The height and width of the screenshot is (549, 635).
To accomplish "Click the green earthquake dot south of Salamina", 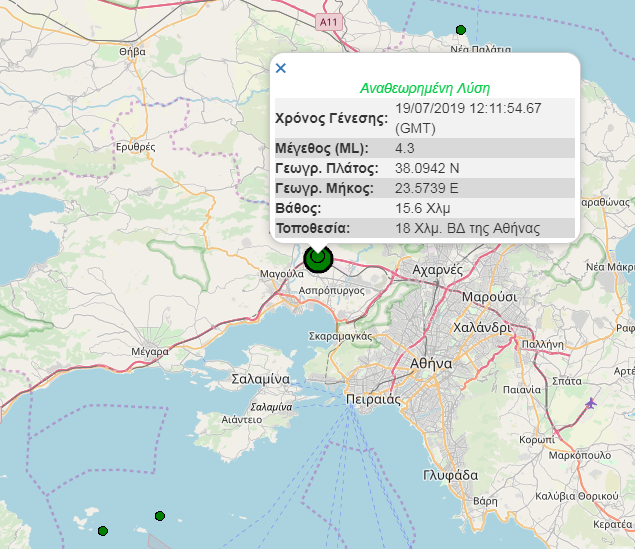I will pos(160,516).
